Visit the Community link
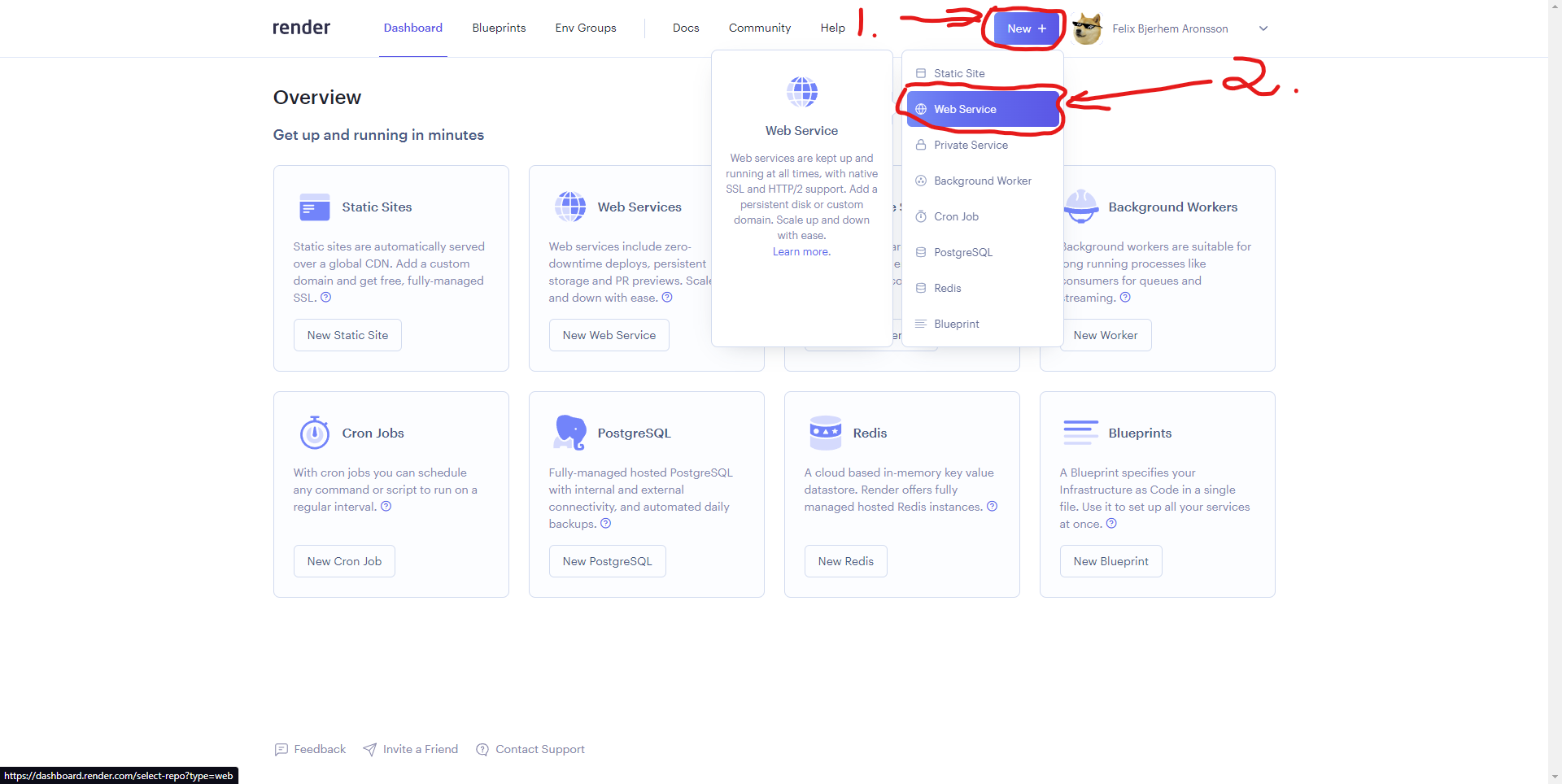The image size is (1562, 784). tap(760, 28)
